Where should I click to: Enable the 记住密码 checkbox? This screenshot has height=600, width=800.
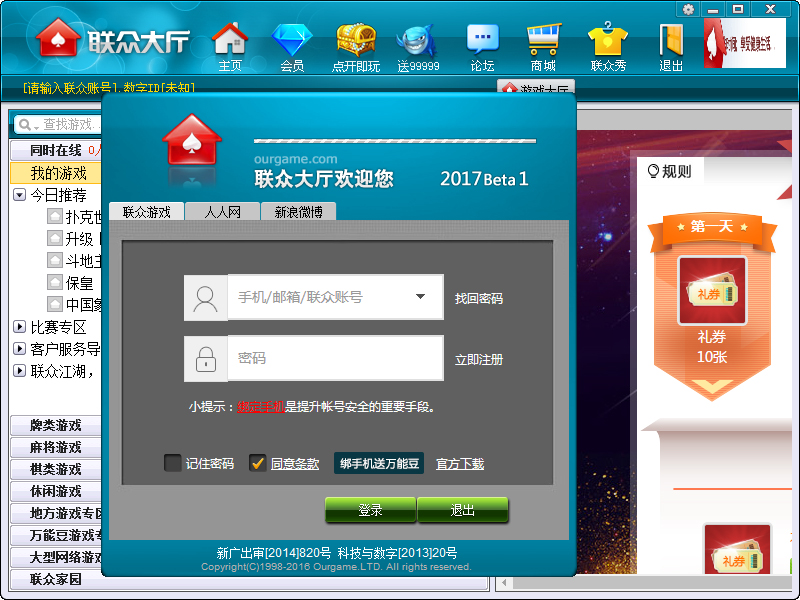pyautogui.click(x=172, y=463)
